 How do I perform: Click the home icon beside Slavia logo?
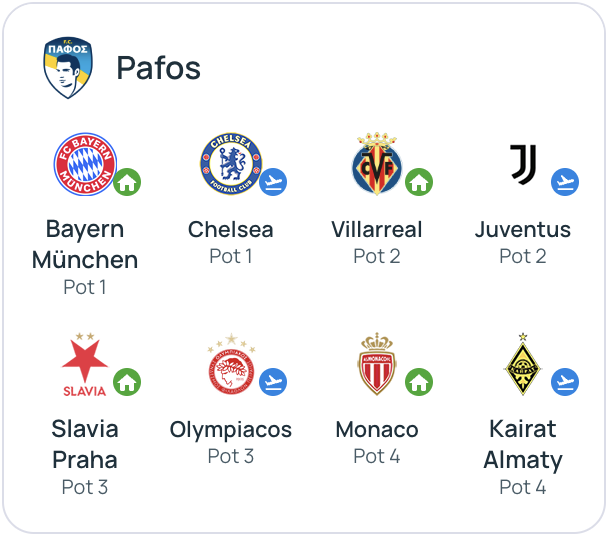pos(126,382)
